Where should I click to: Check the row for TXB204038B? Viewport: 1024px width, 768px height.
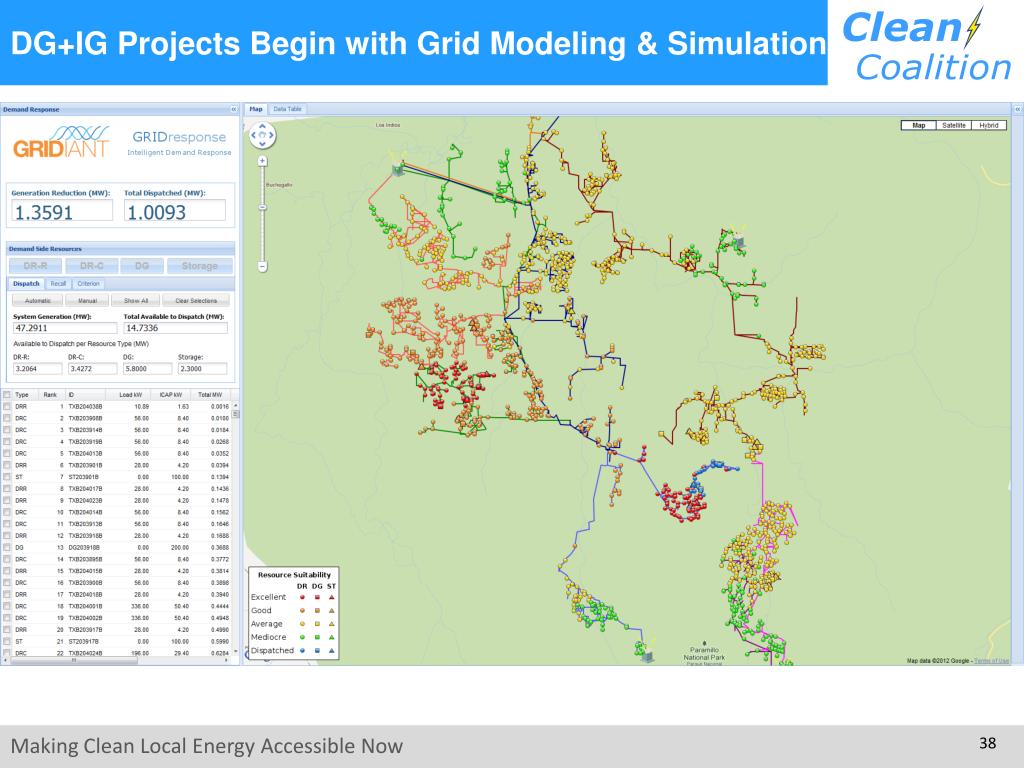(x=7, y=406)
